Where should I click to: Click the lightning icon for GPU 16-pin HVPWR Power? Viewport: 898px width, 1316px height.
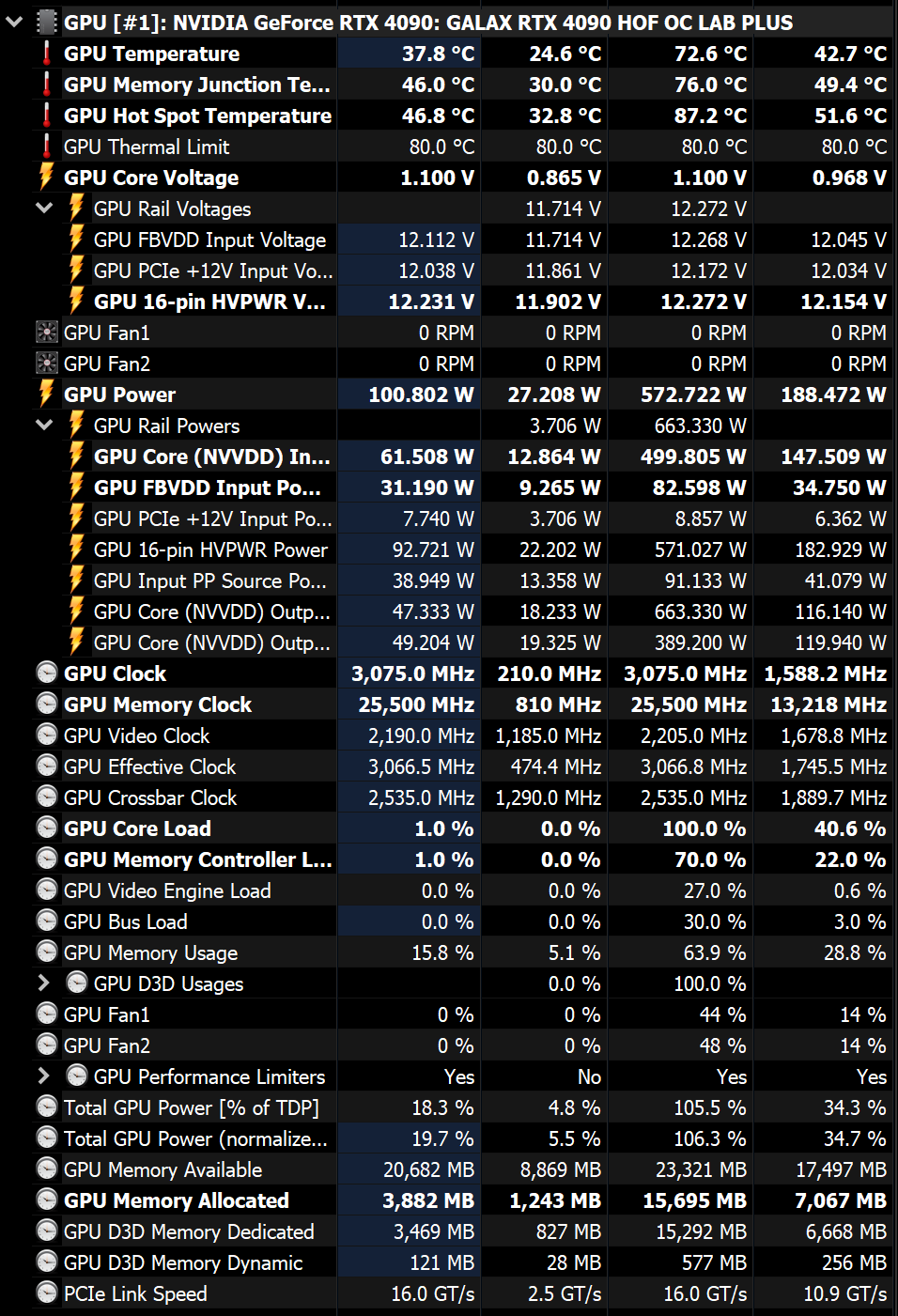point(77,549)
